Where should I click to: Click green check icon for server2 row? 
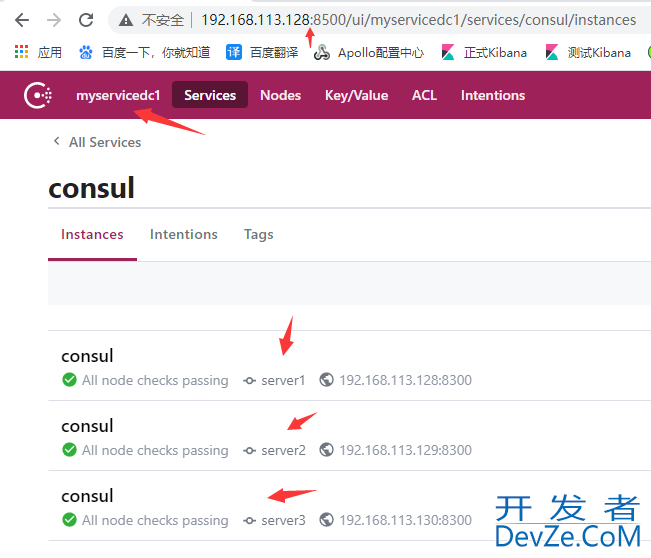69,450
